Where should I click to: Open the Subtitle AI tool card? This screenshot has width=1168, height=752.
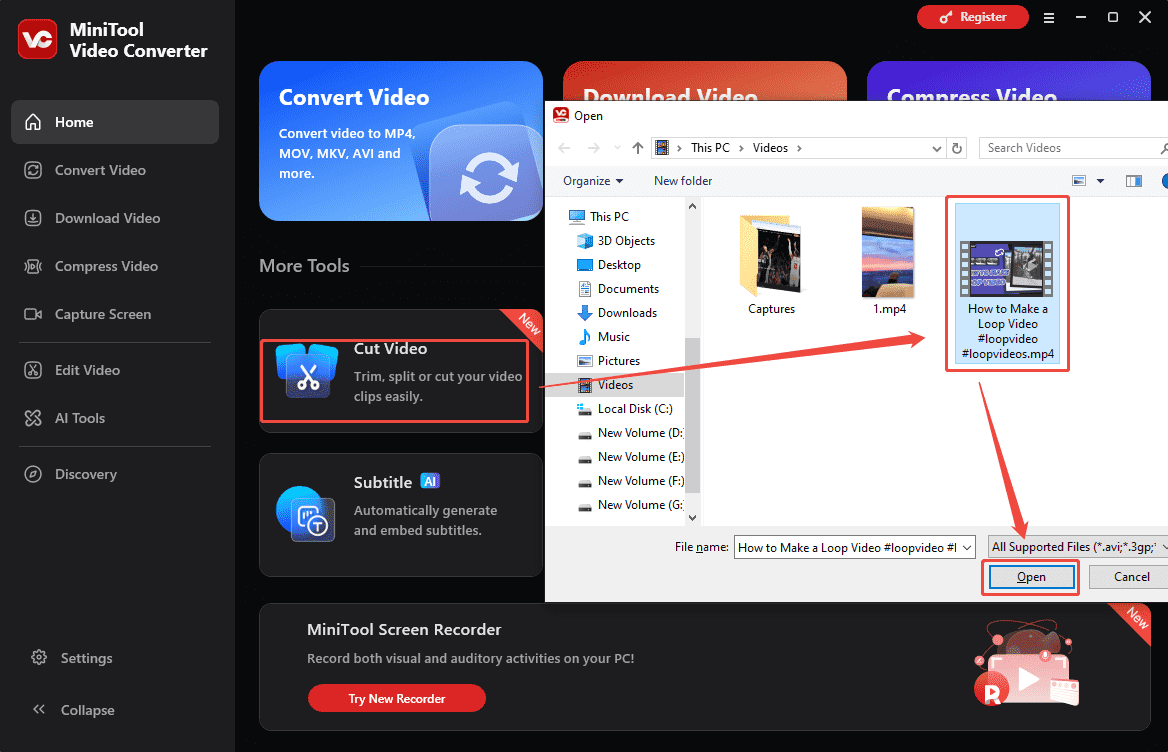(x=401, y=514)
